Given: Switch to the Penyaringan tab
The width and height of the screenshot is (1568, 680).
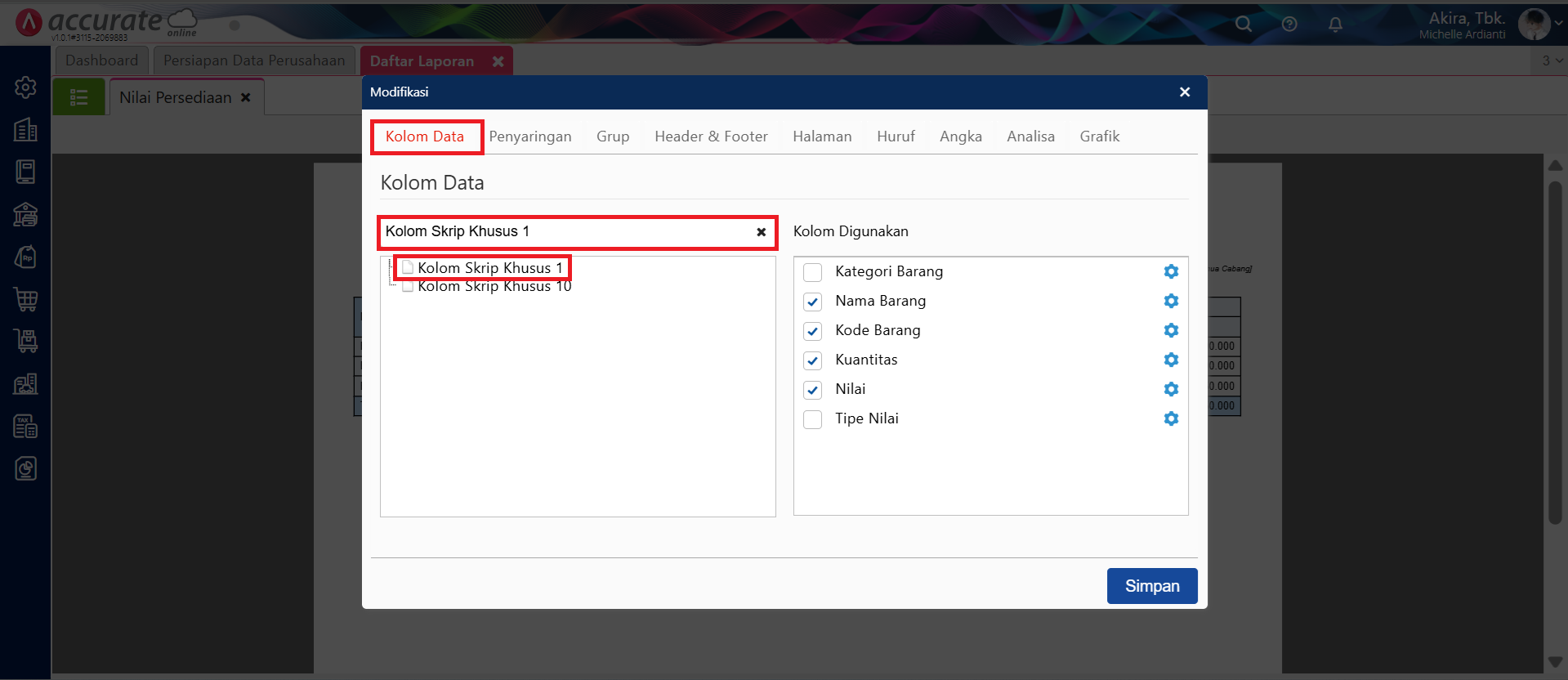Looking at the screenshot, I should pos(529,136).
